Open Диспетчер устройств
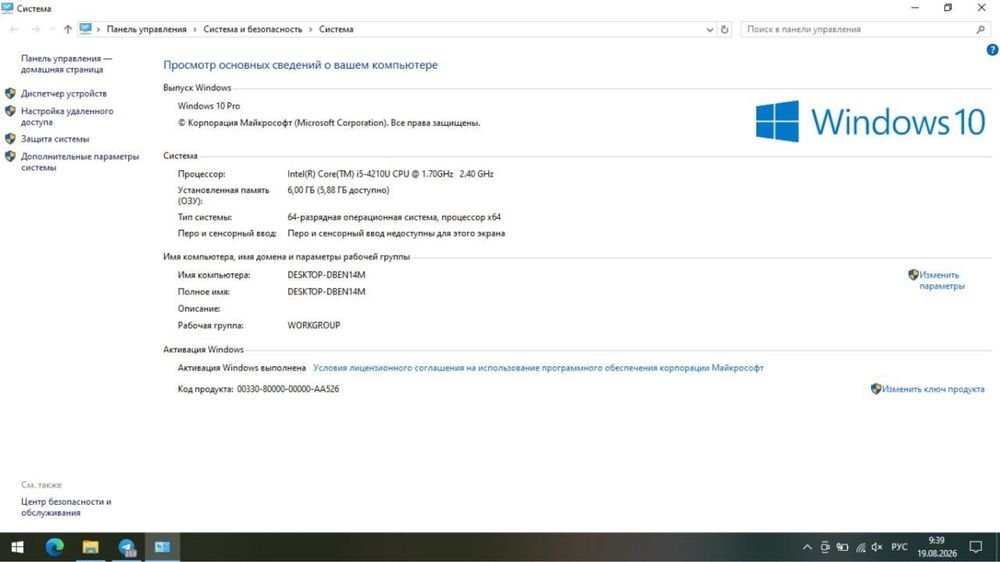 [64, 93]
